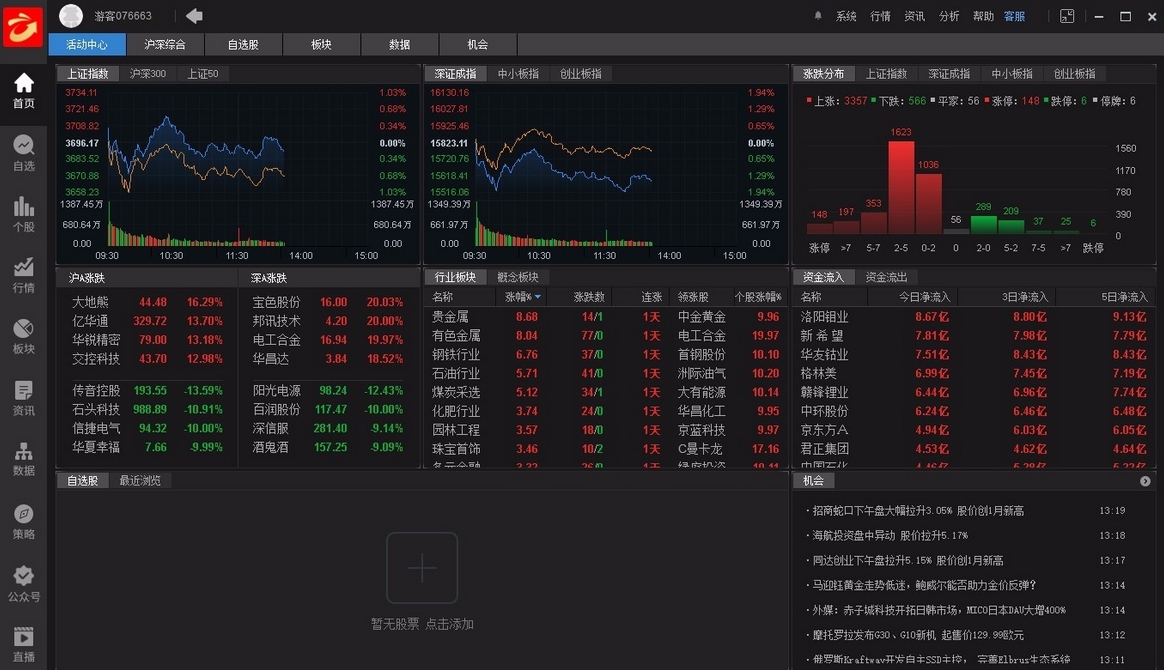Screen dimensions: 1164x670
Task: Click 点击添加 to add a stock
Action: (448, 622)
